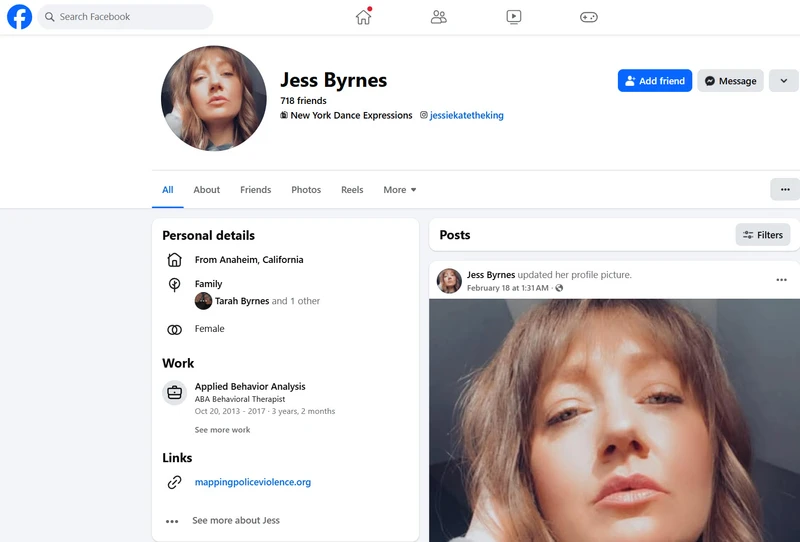Click the Message button

tap(730, 81)
